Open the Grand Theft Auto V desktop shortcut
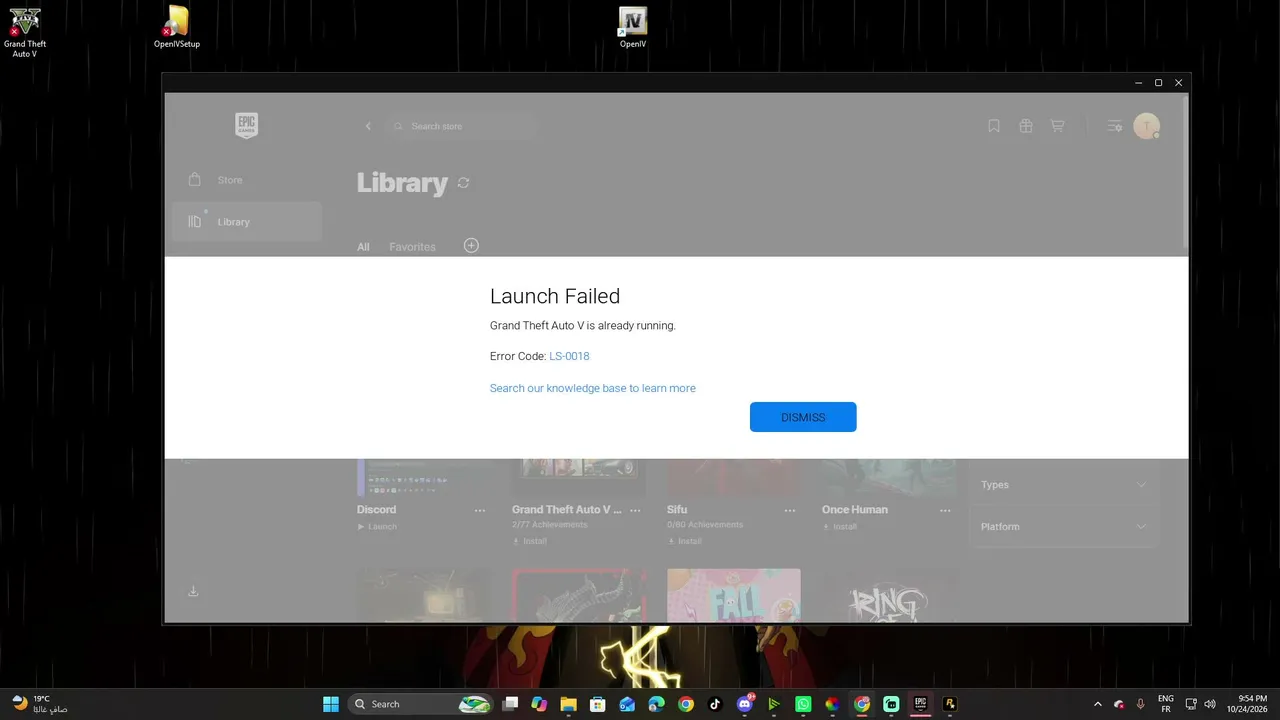The image size is (1280, 720). click(25, 32)
